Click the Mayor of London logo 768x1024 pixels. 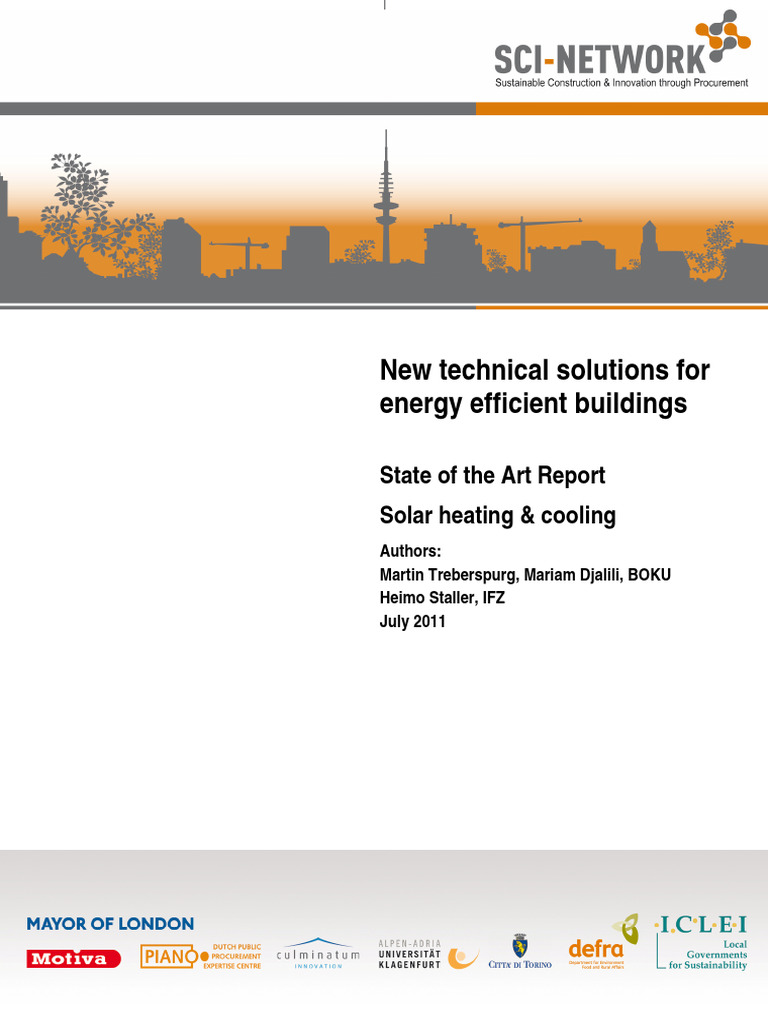[x=110, y=923]
